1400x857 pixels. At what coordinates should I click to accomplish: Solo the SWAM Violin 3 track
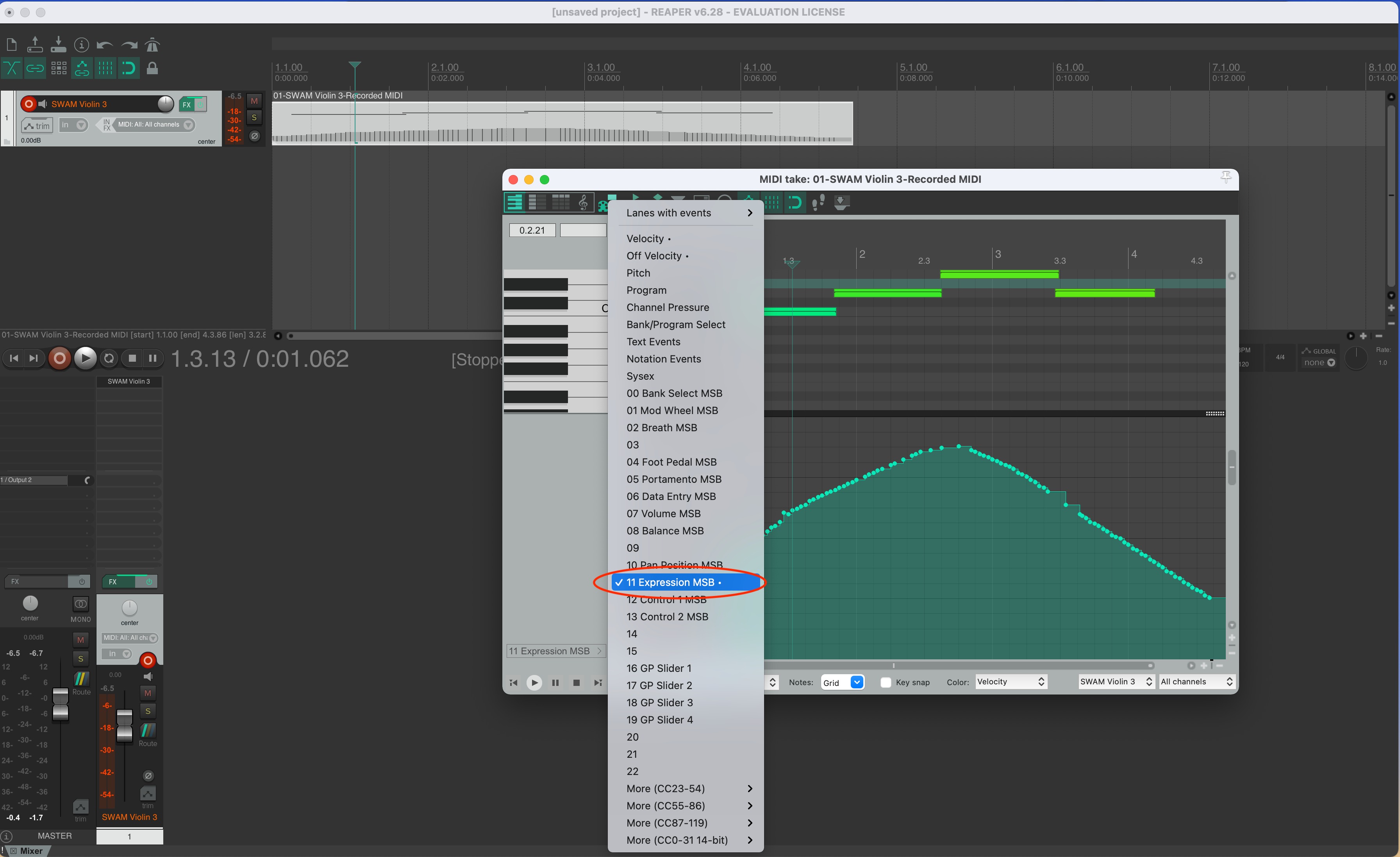coord(254,118)
